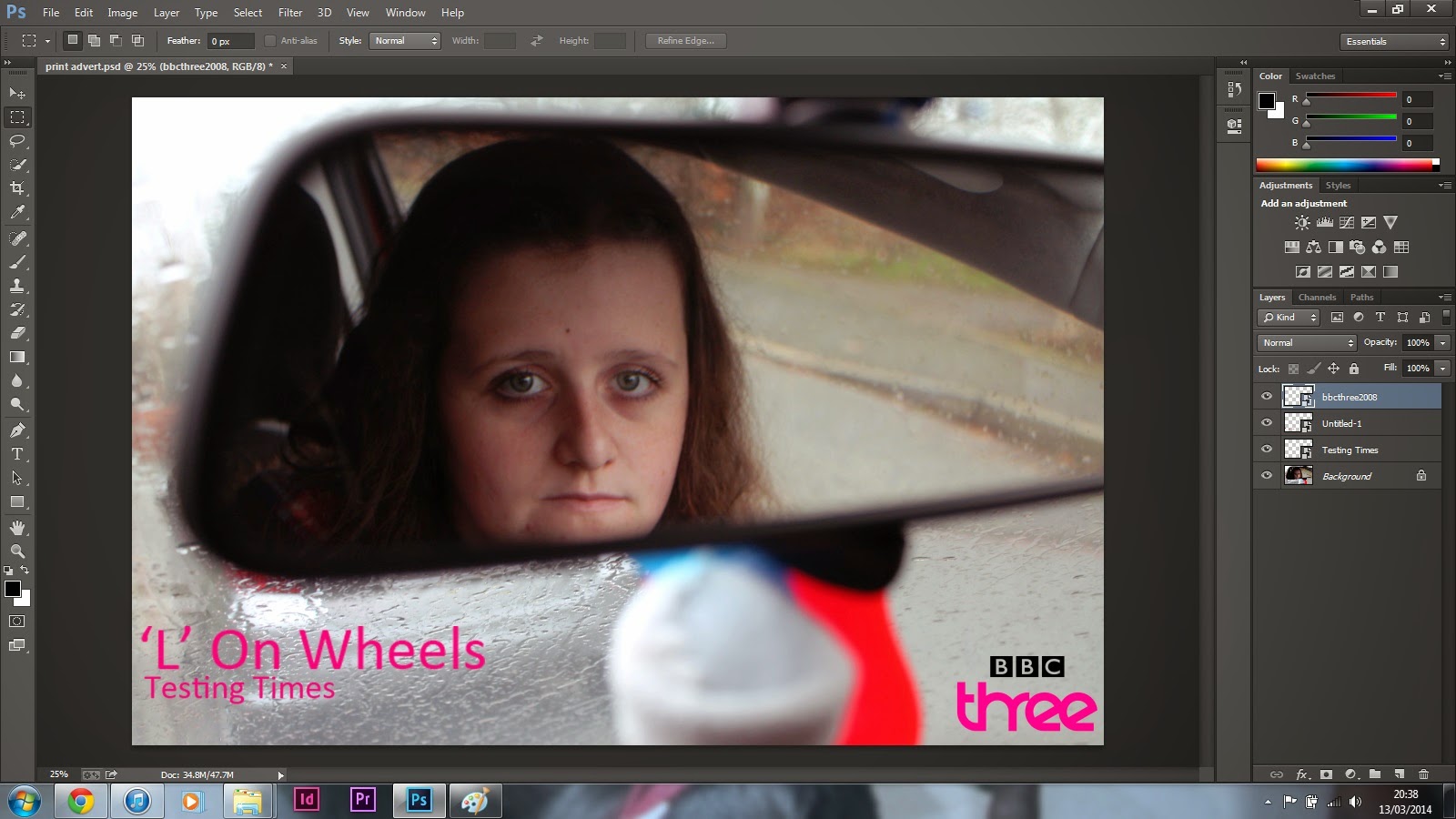1456x819 pixels.
Task: Select the Crop tool
Action: 17,188
